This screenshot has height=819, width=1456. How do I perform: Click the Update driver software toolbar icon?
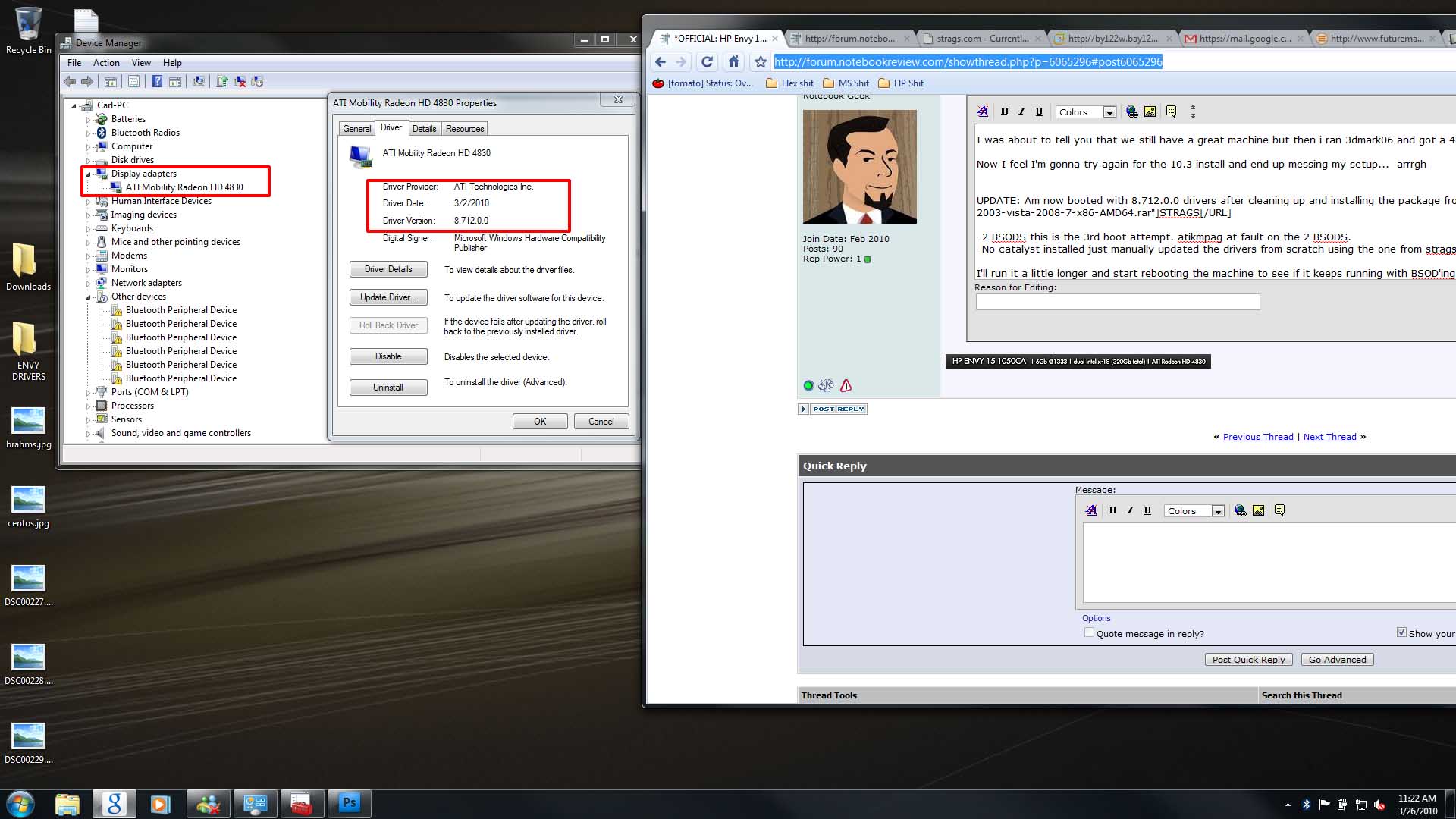coord(222,81)
